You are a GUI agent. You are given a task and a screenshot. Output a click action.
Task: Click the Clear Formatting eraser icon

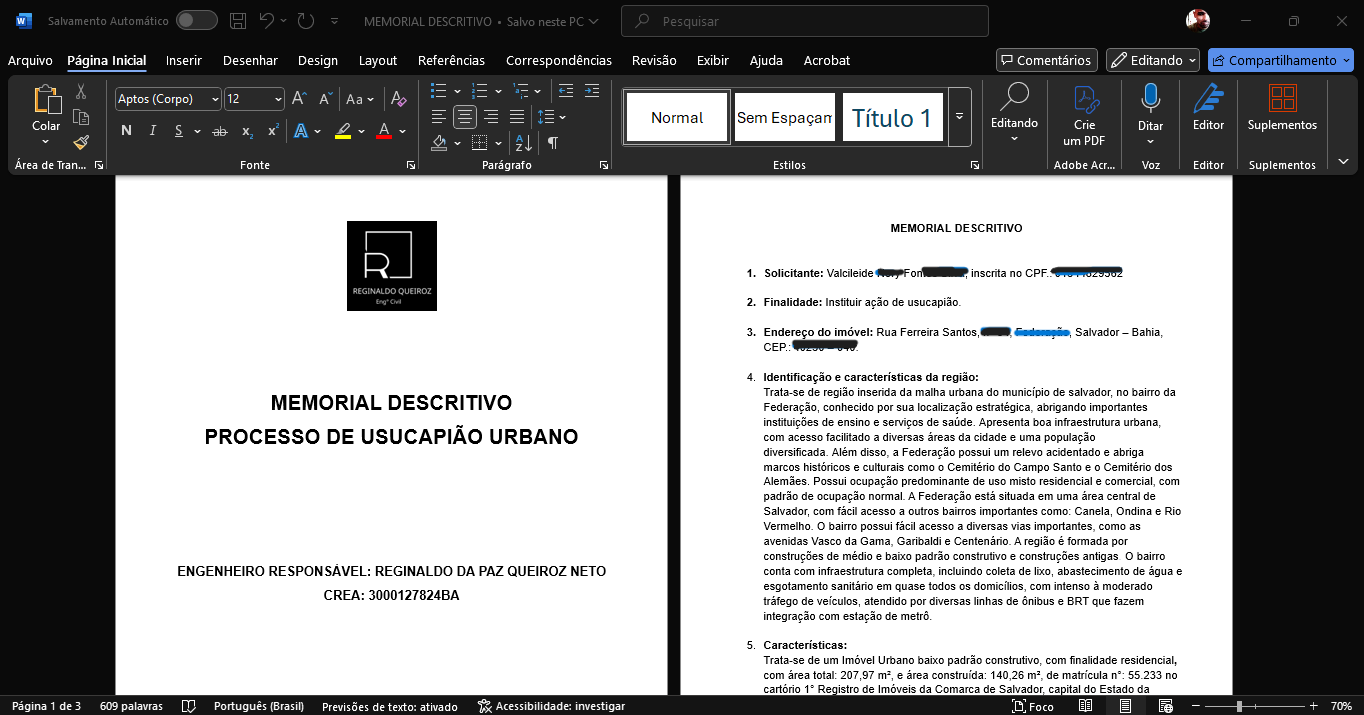398,99
